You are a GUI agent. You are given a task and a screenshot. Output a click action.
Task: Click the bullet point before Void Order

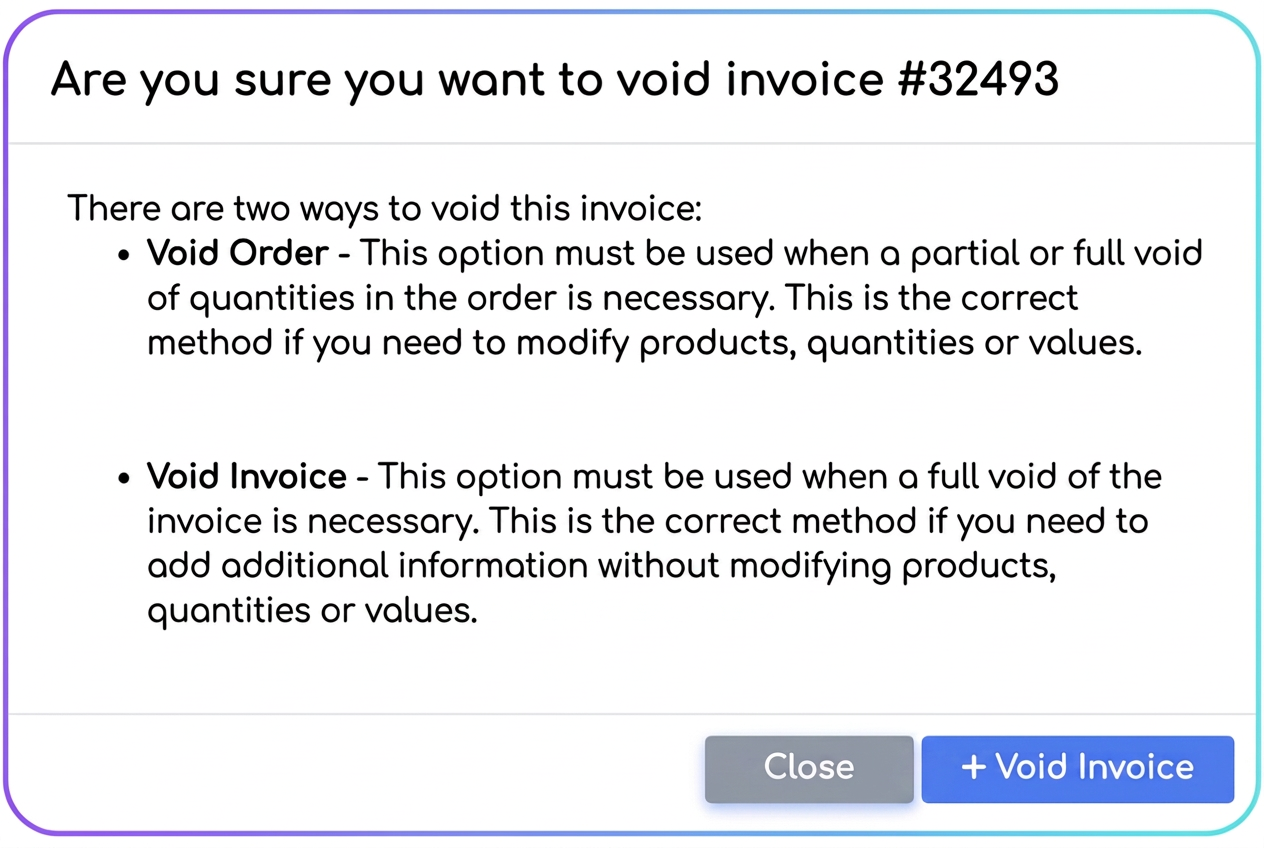(x=125, y=255)
